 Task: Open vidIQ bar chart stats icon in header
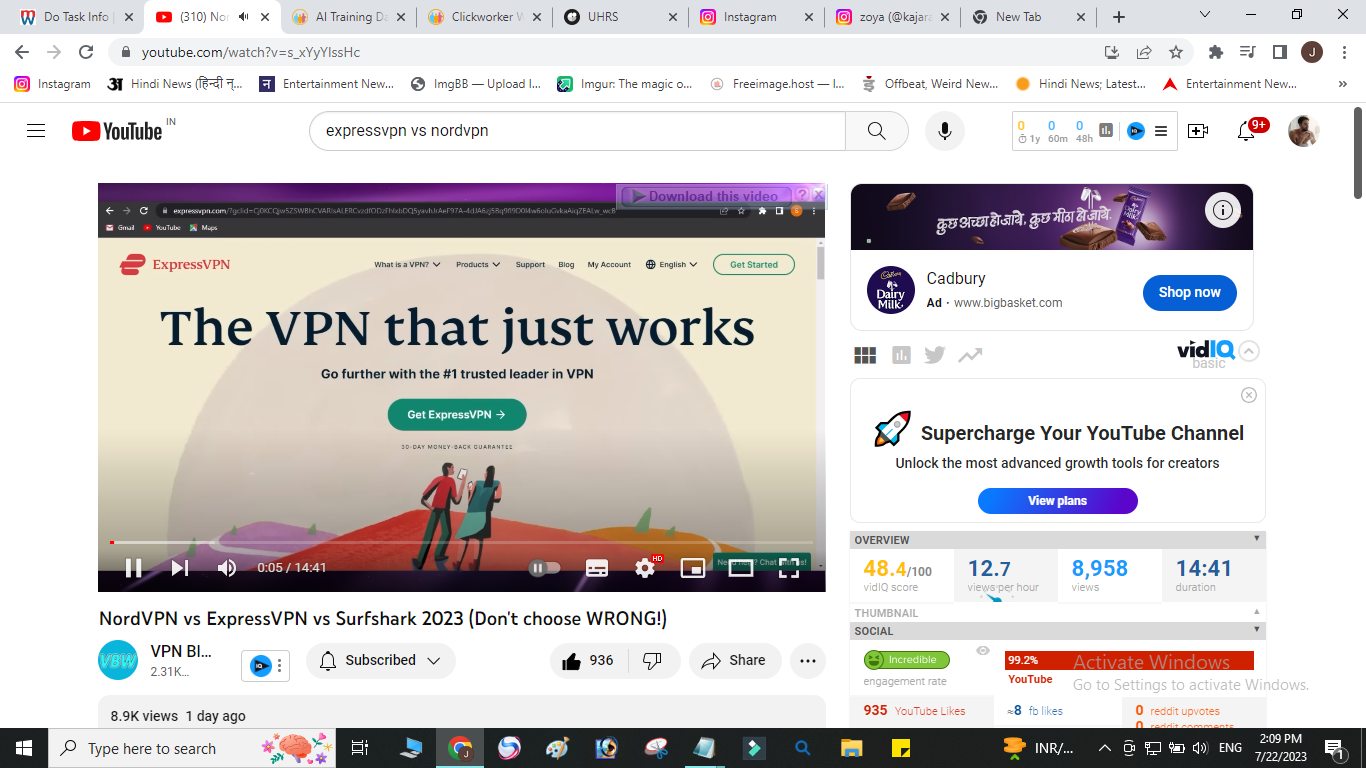click(1107, 130)
